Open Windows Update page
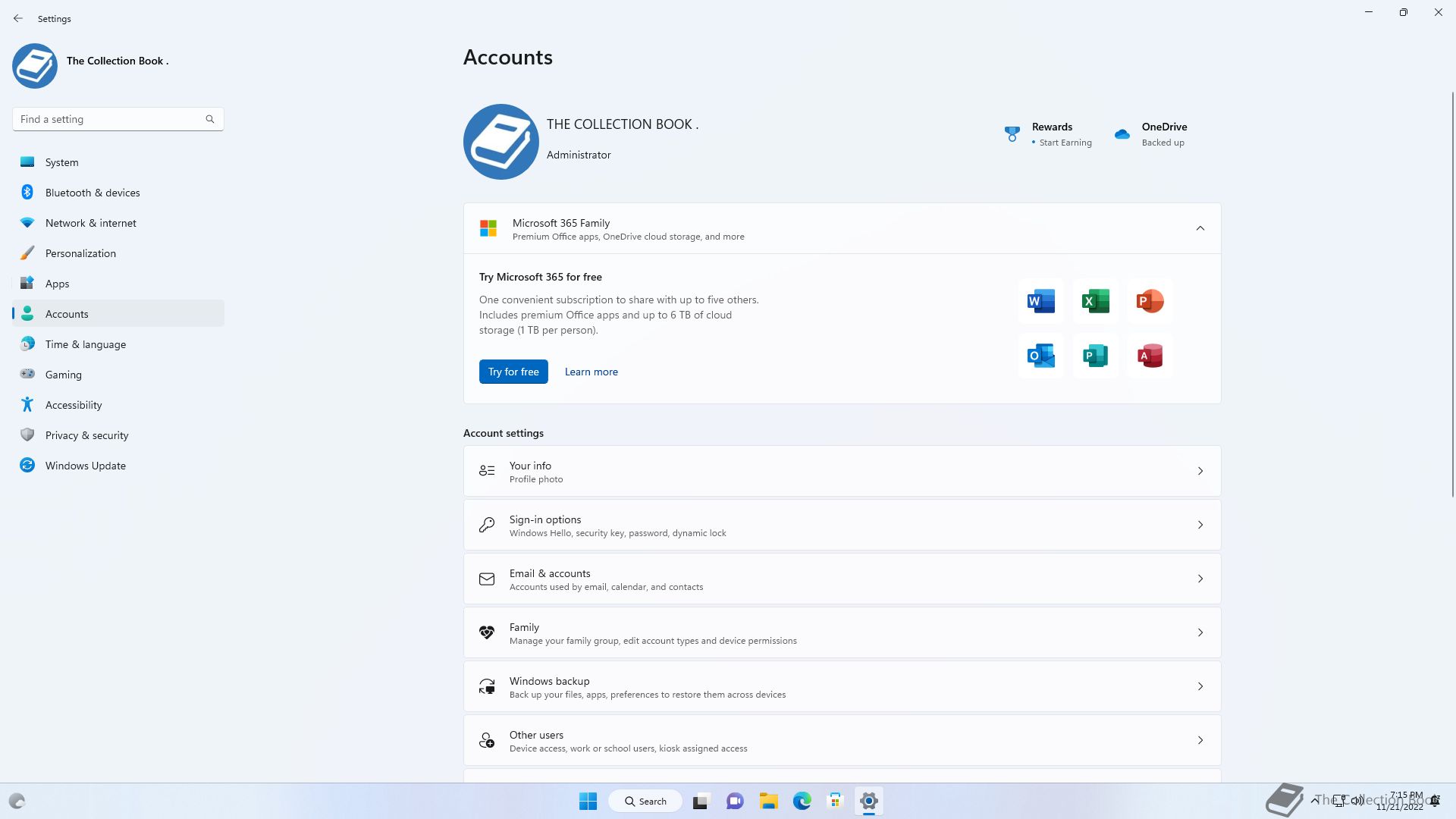 tap(118, 466)
